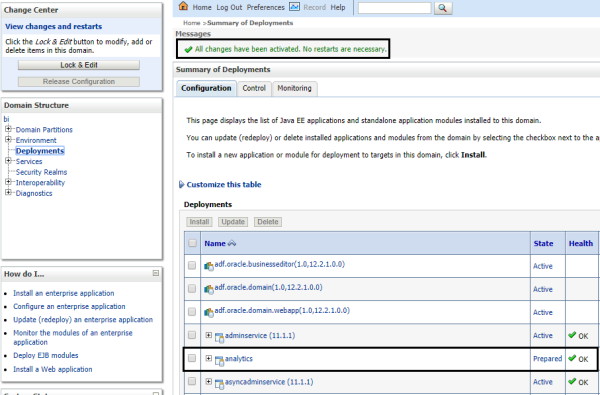Open the Control tab
Viewport: 600px width, 395px height.
(x=254, y=88)
